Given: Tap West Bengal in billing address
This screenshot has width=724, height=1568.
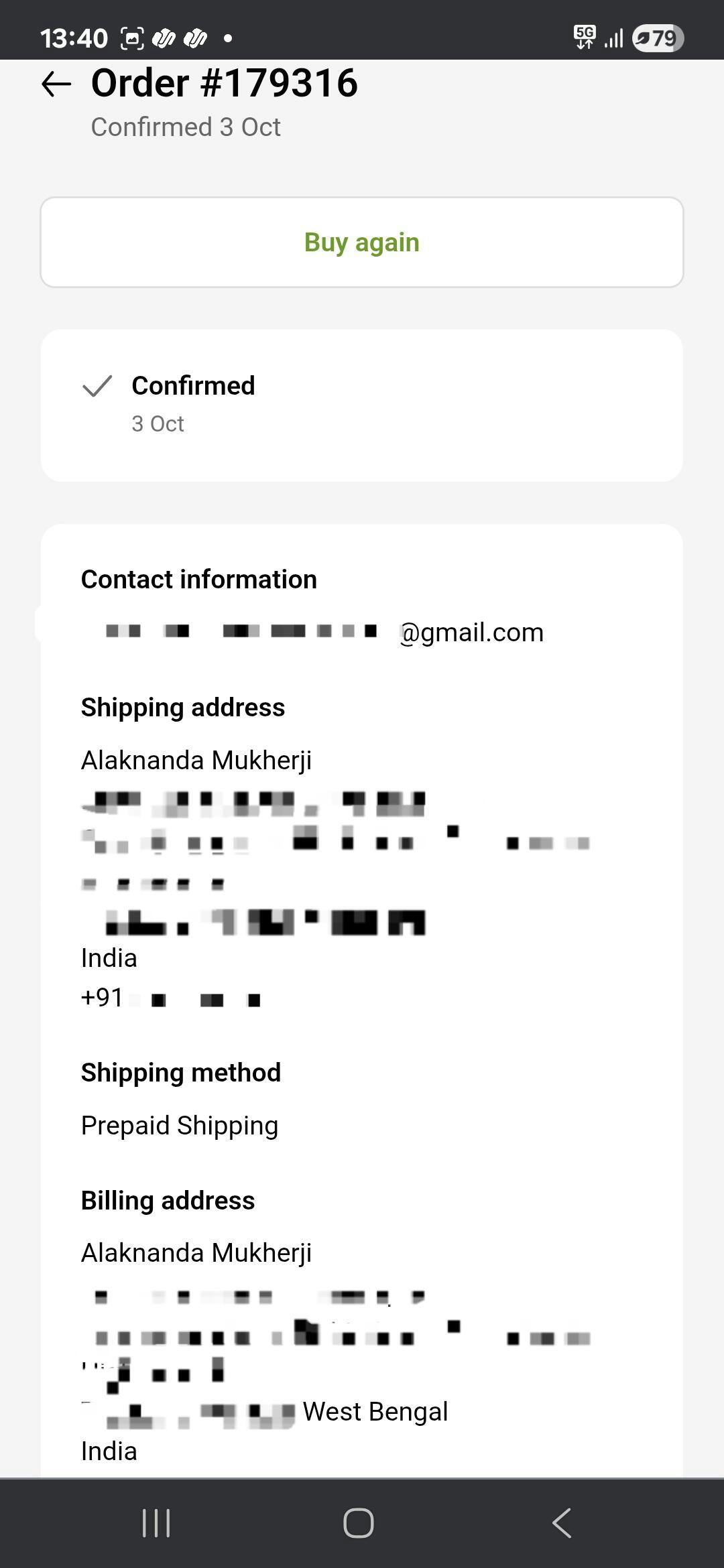Looking at the screenshot, I should [375, 1412].
